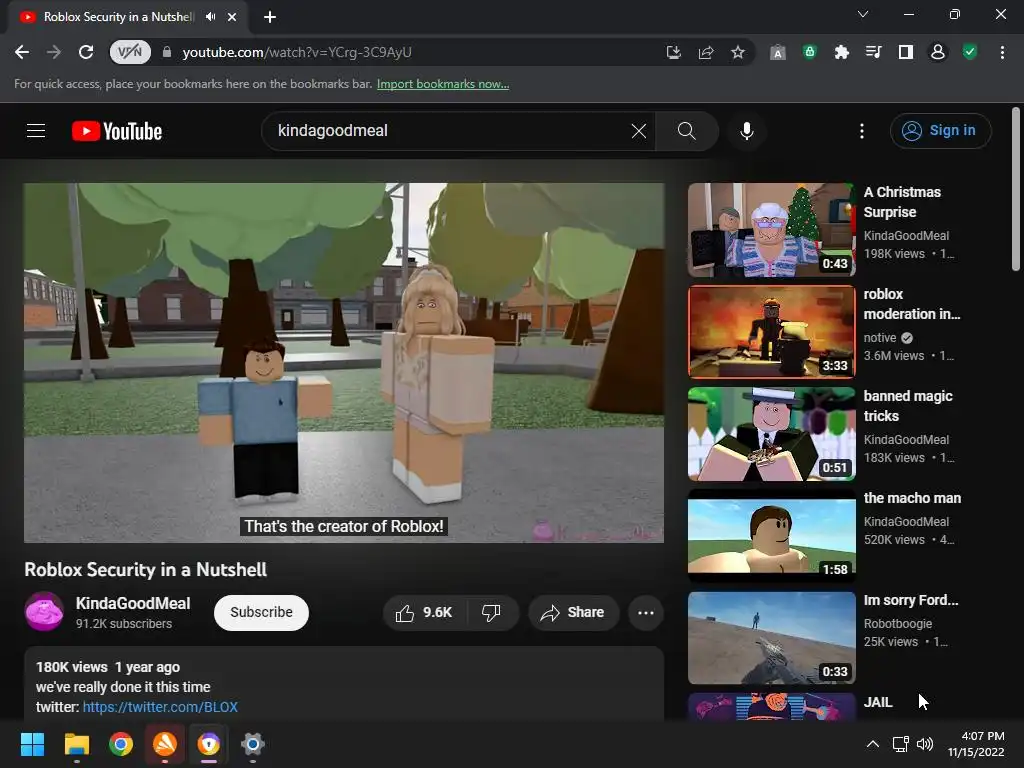Open File Explorer from taskbar
The image size is (1024, 768).
click(x=76, y=744)
